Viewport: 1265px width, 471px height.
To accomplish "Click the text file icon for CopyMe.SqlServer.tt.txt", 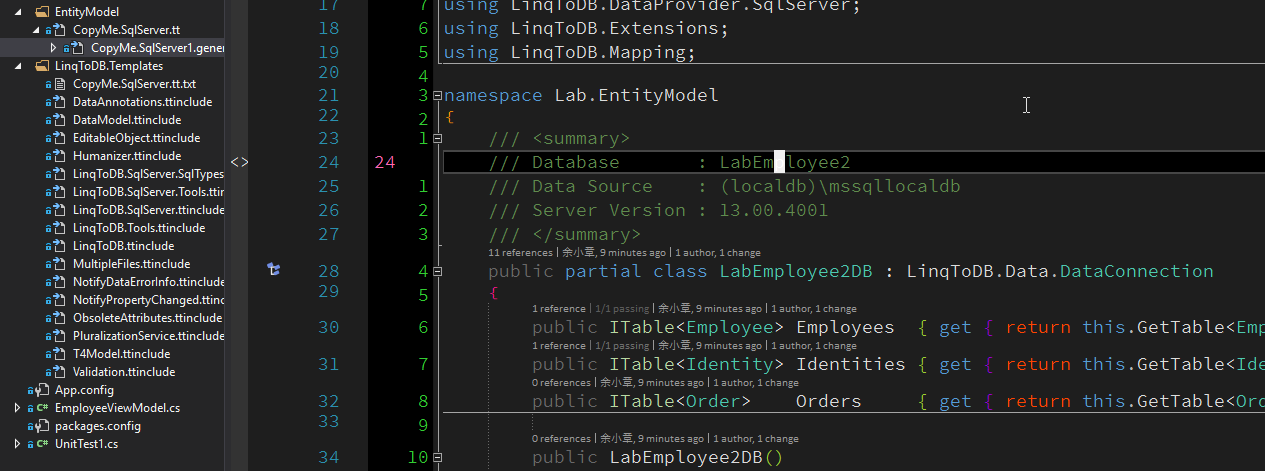I will (60, 84).
